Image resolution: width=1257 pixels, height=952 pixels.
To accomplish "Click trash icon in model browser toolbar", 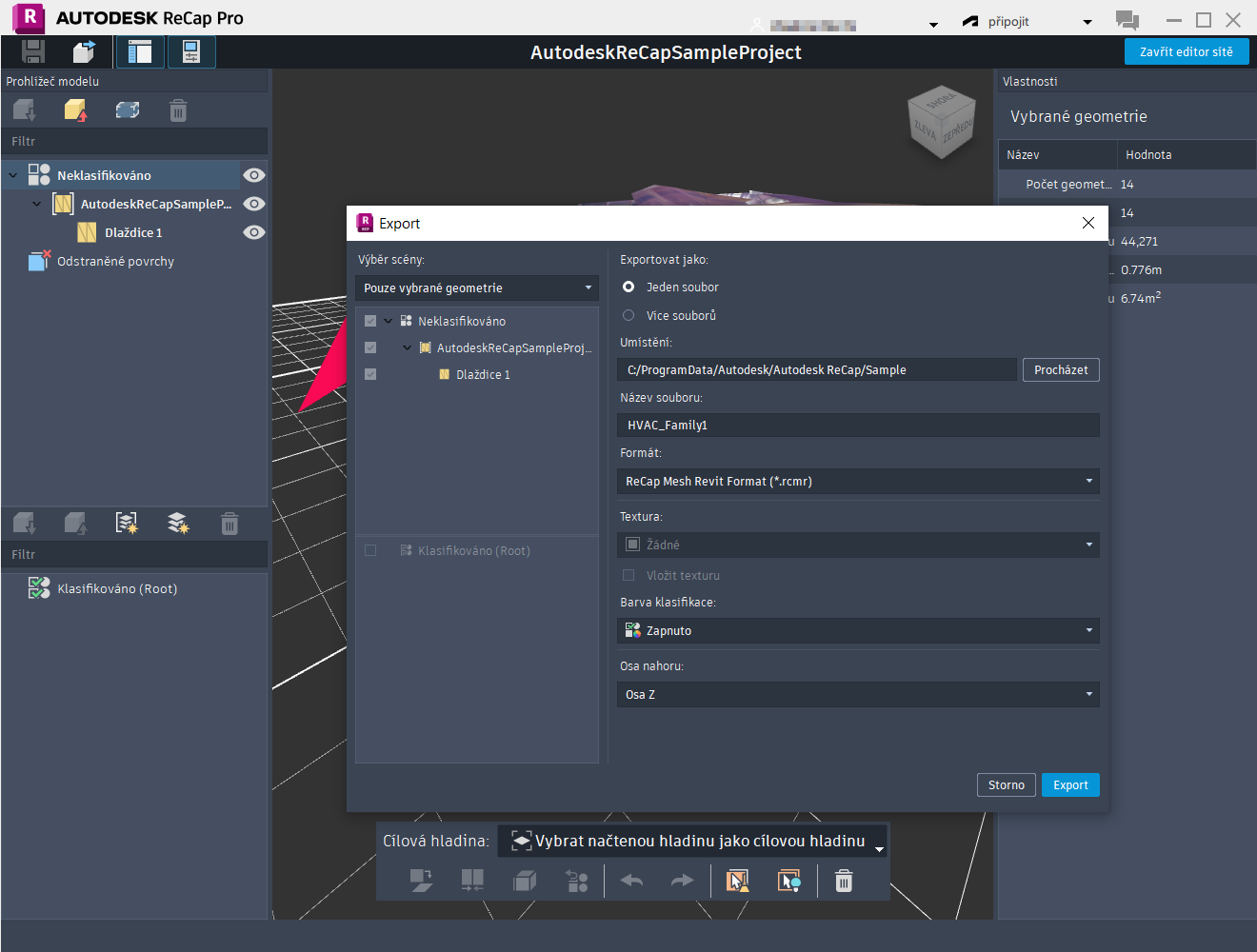I will click(x=178, y=111).
